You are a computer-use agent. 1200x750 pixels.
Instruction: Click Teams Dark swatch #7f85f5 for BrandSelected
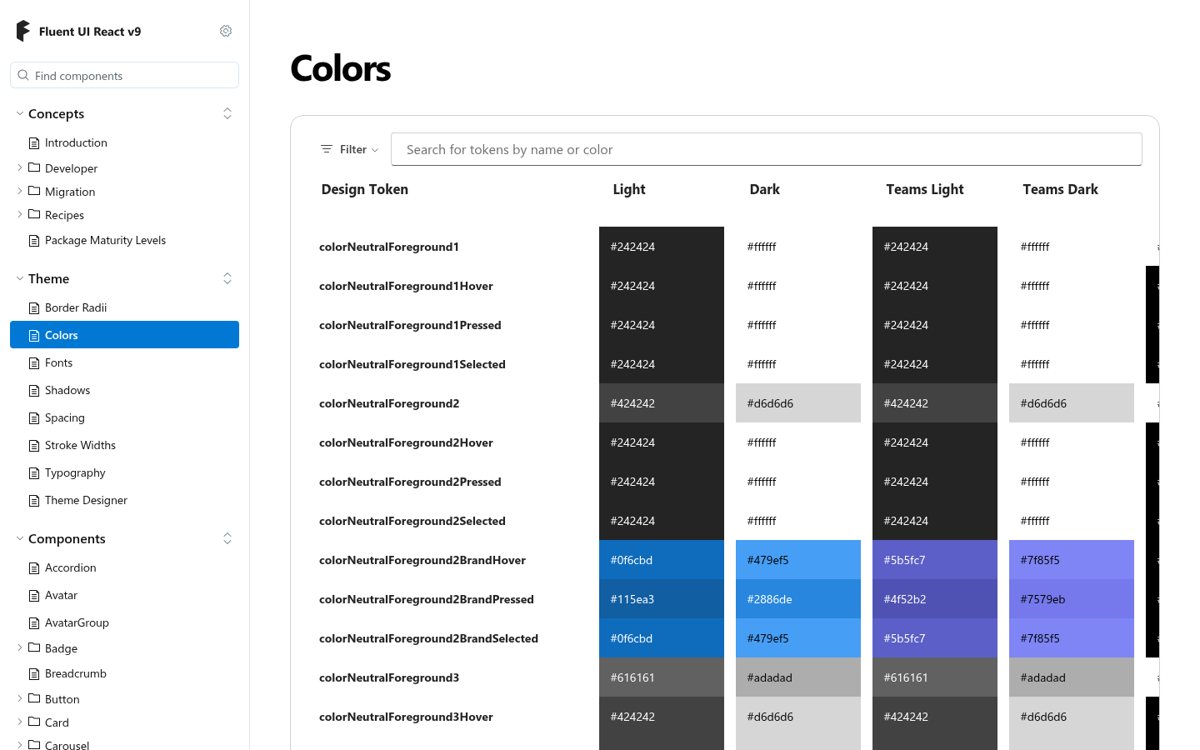(x=1071, y=638)
